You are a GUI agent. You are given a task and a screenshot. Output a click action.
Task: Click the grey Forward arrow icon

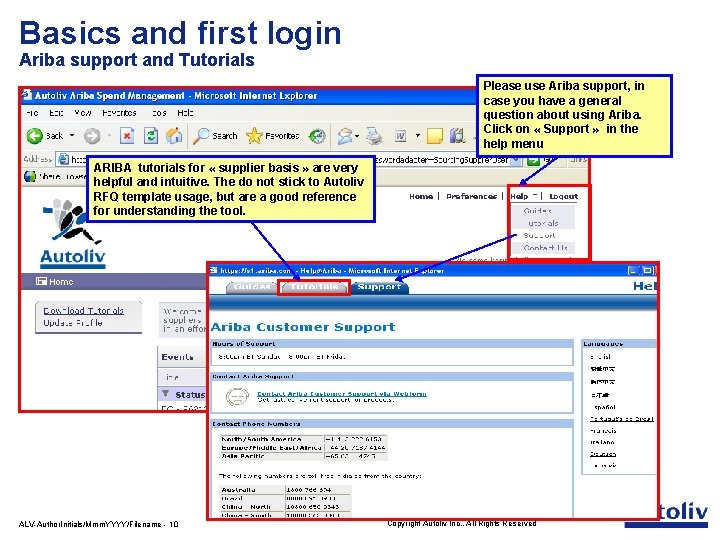(92, 135)
